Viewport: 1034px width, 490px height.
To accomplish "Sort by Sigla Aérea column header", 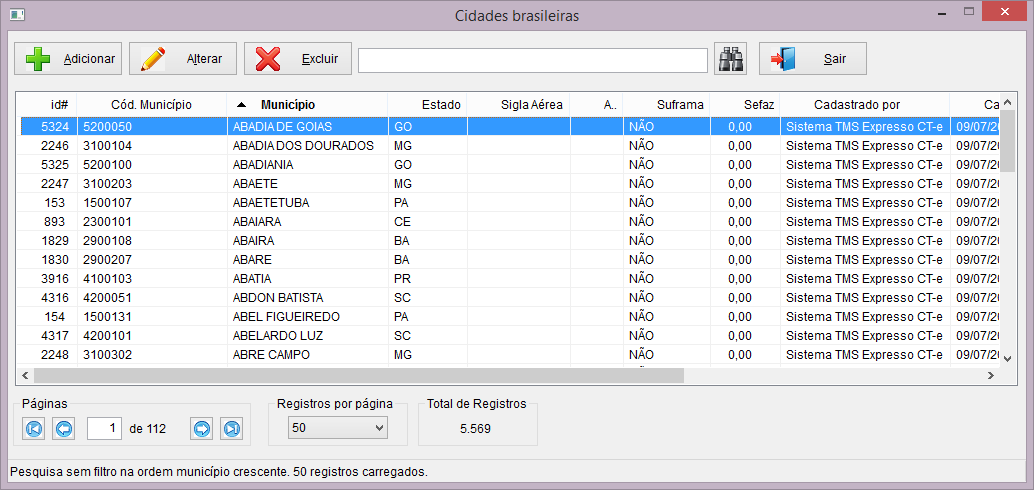I will pyautogui.click(x=518, y=104).
